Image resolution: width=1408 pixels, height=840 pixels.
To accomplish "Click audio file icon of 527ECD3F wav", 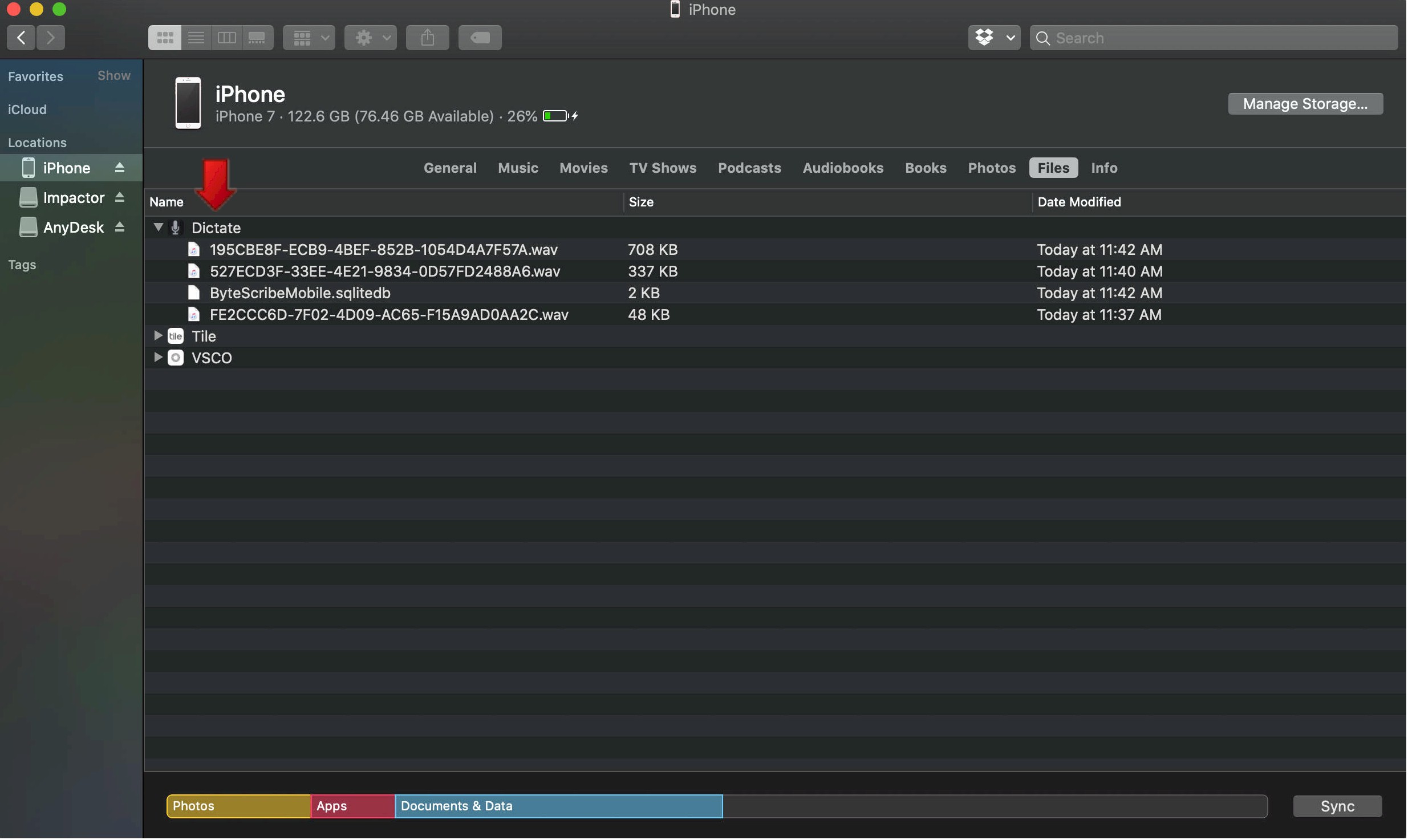I will (194, 271).
